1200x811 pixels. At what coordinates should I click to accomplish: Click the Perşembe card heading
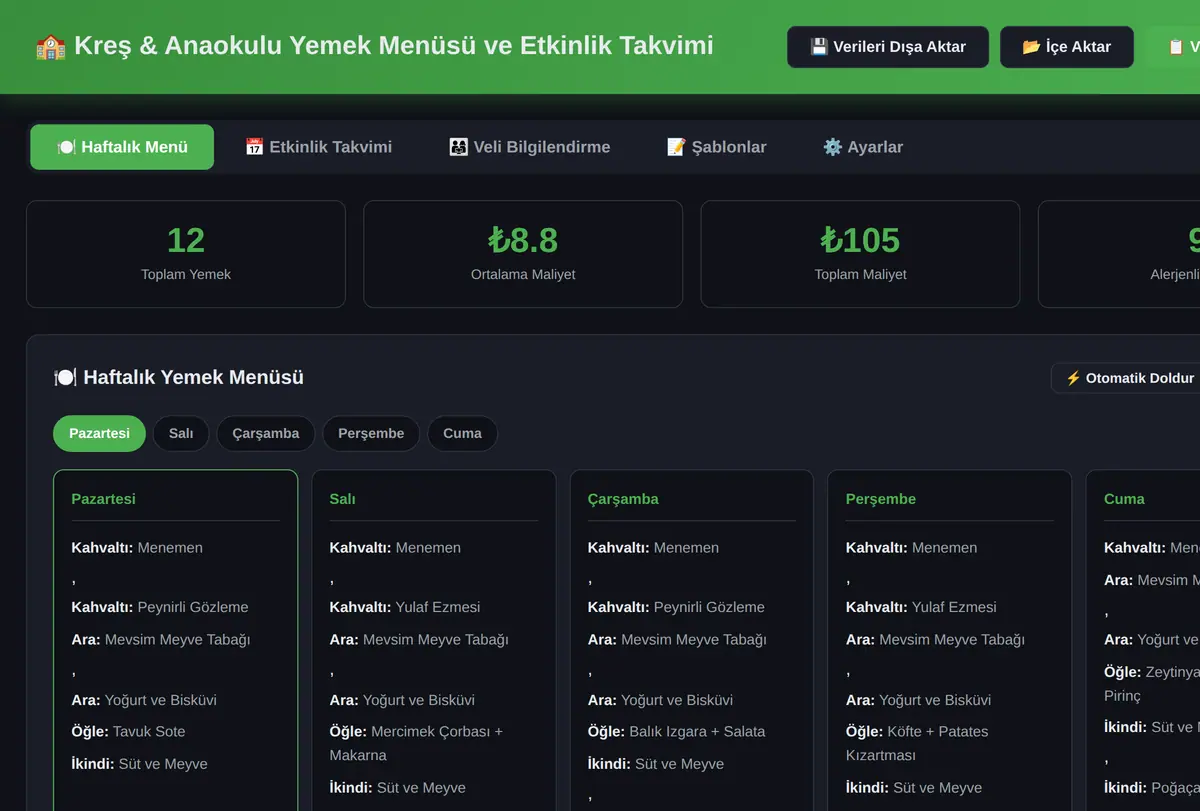coord(881,499)
